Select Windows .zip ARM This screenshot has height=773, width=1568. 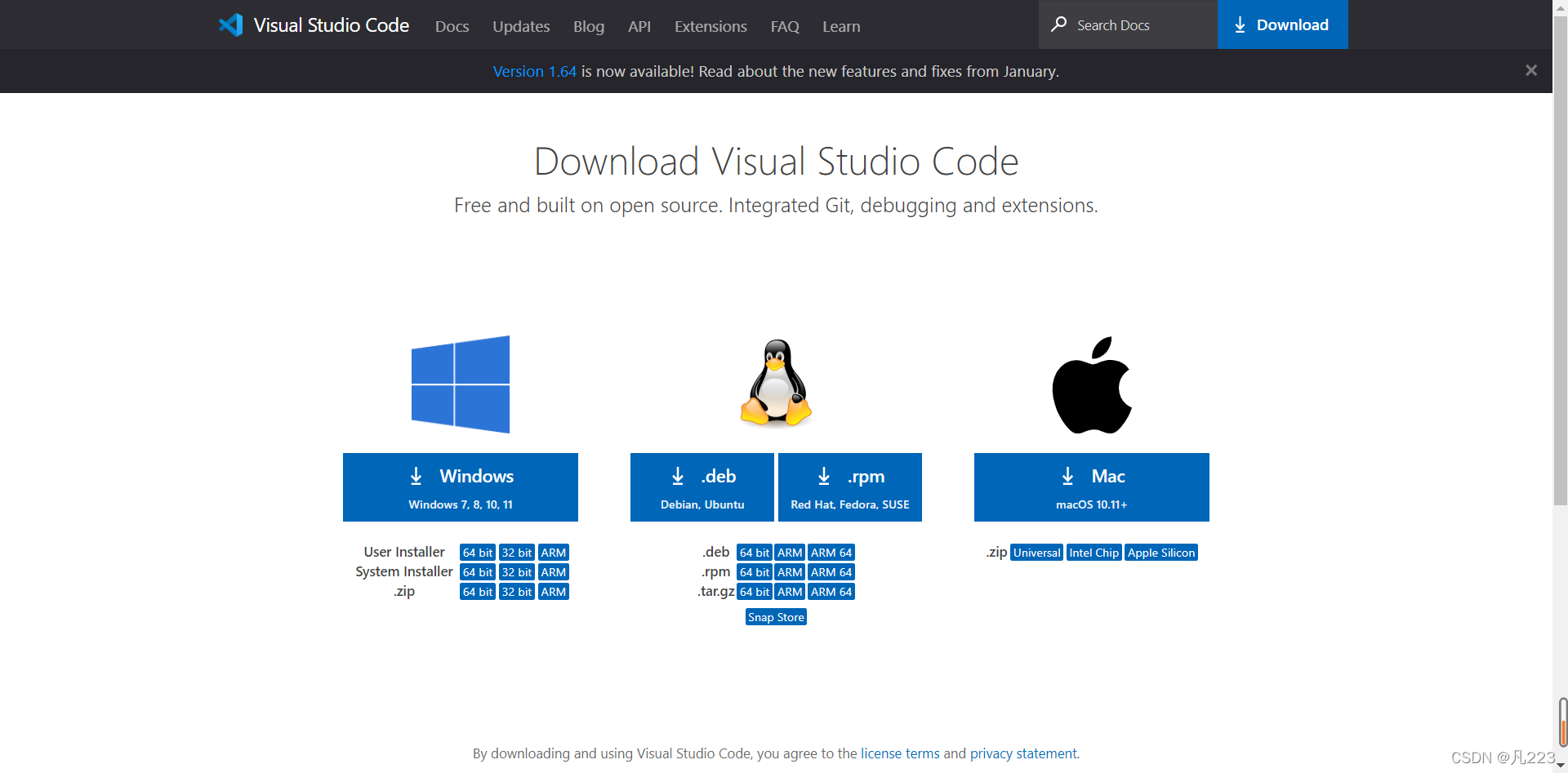554,592
